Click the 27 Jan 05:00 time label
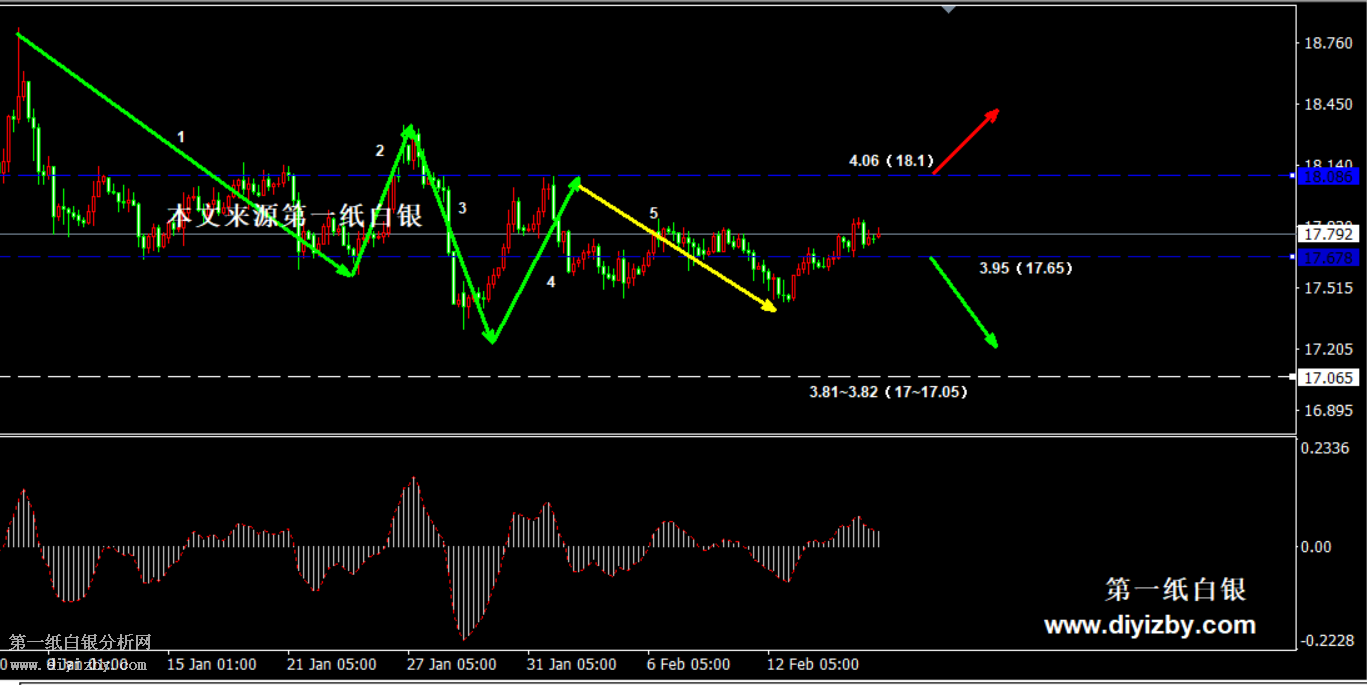Viewport: 1367px width, 685px height. (x=450, y=664)
